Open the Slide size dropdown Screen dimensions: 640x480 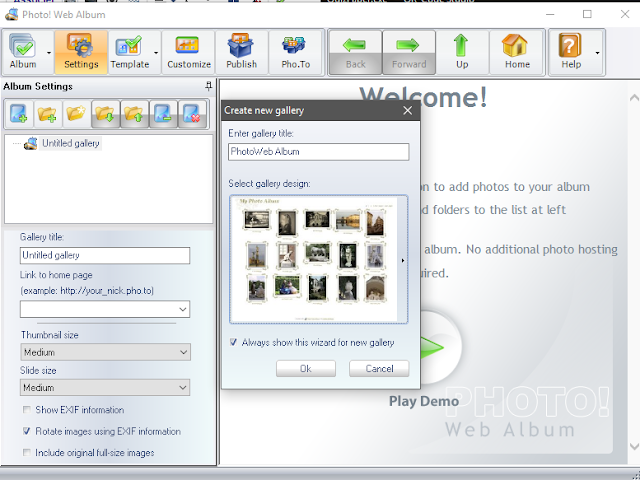click(x=105, y=387)
